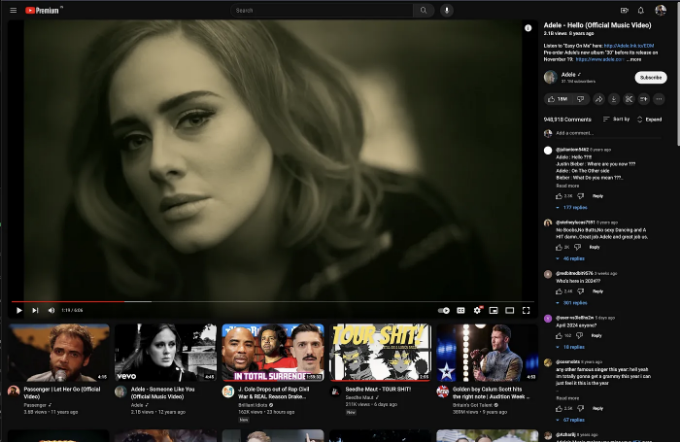Screen dimensions: 680x442
Task: Toggle the autoplay switch
Action: coord(444,311)
